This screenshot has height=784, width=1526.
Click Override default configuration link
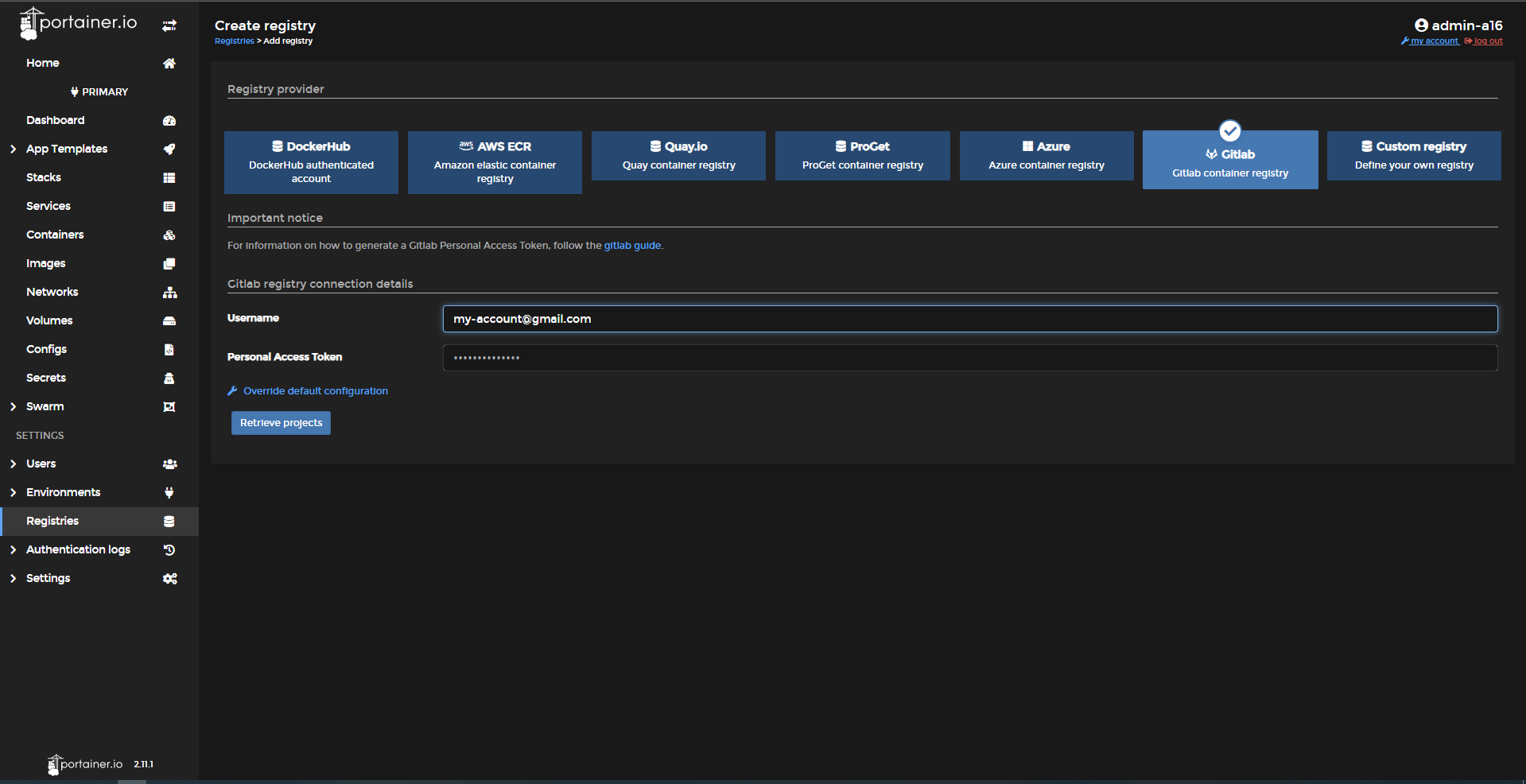click(316, 391)
